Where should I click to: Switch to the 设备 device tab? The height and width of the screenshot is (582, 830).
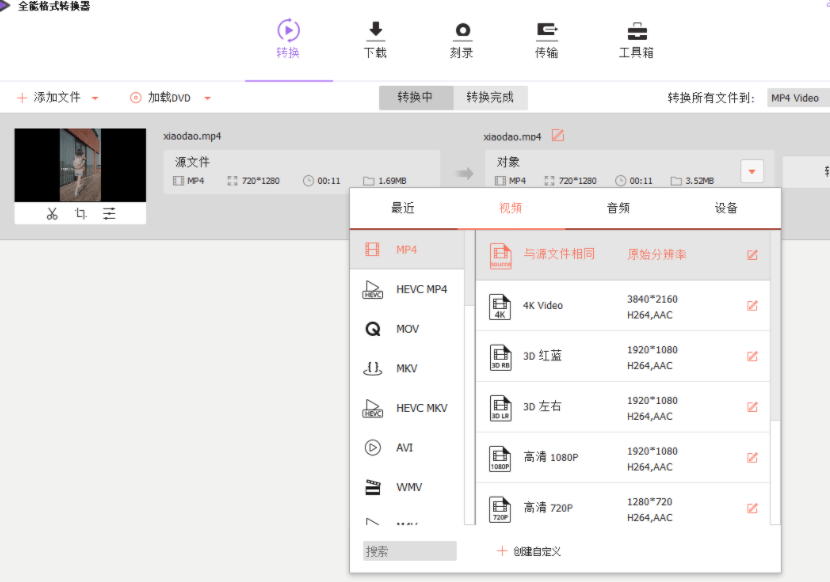(x=726, y=208)
